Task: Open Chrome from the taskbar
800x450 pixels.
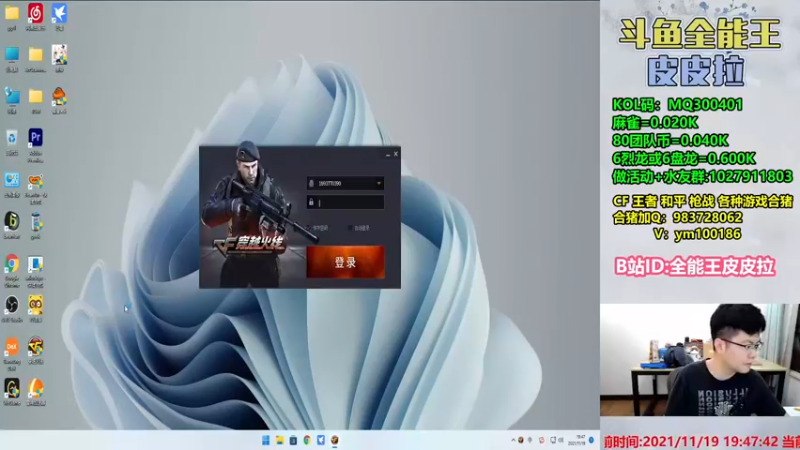Action: click(307, 440)
